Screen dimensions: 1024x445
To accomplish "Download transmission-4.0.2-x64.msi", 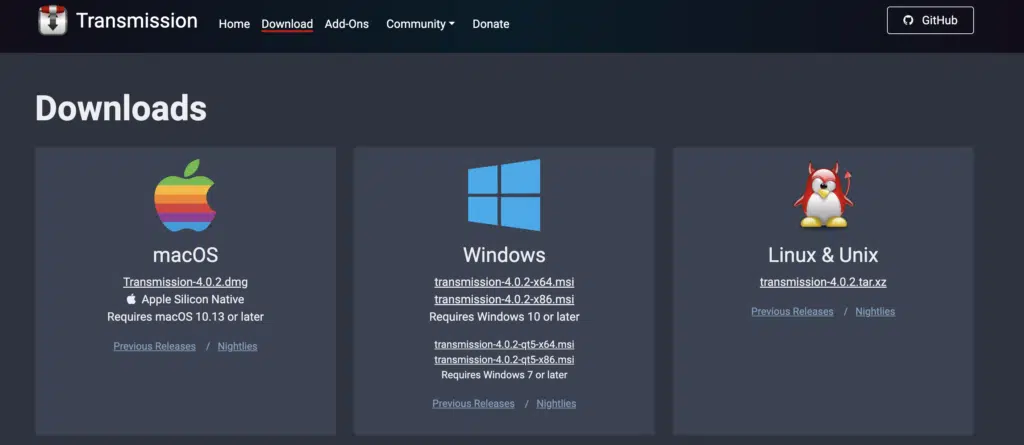I will click(x=504, y=282).
